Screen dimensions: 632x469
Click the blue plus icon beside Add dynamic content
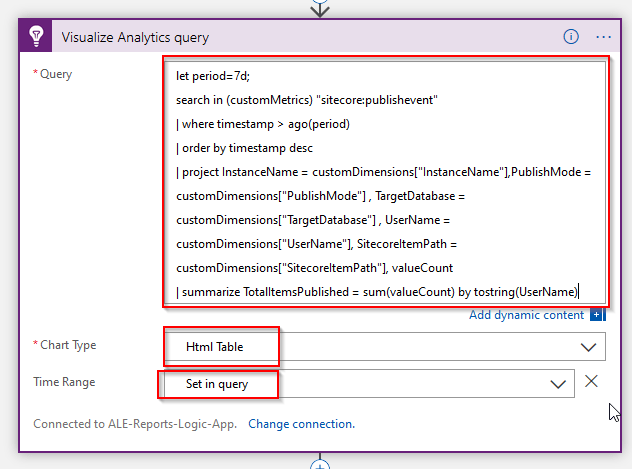[x=598, y=315]
